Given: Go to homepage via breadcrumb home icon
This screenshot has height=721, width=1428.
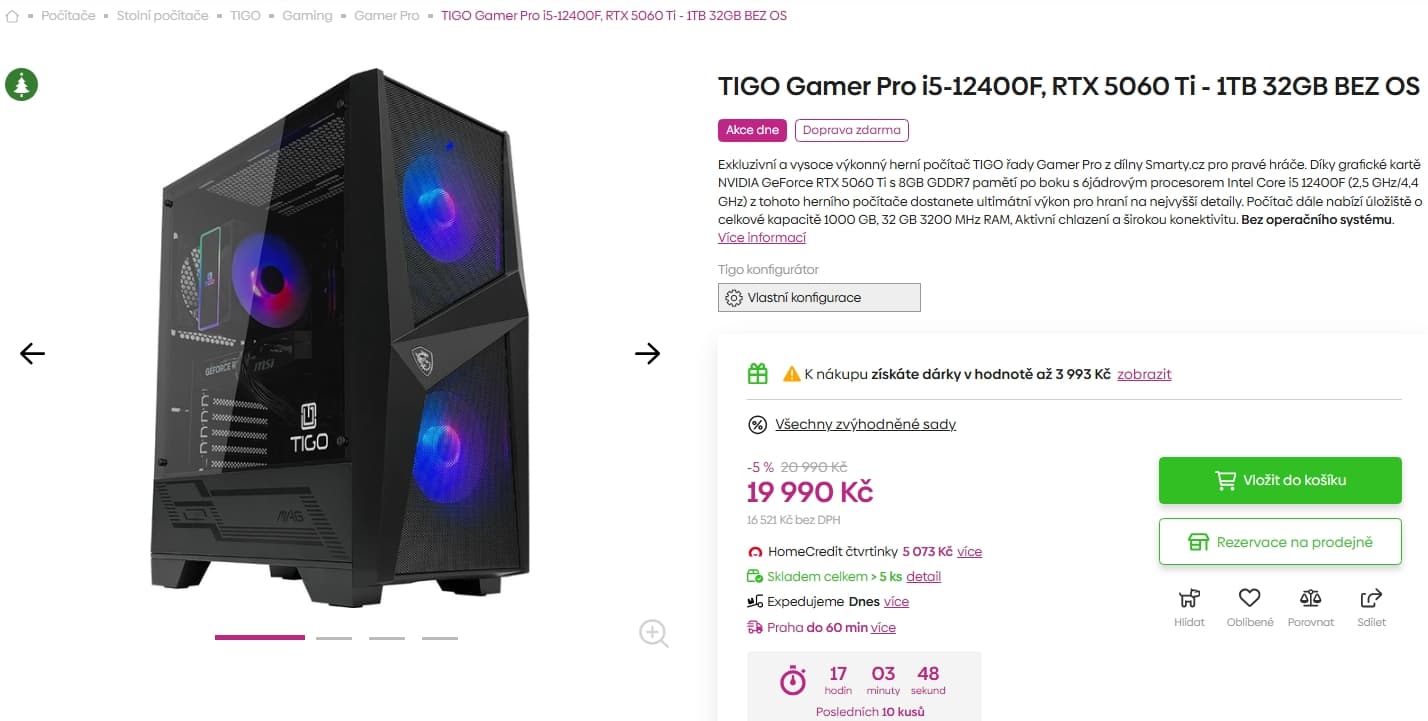Looking at the screenshot, I should [x=10, y=15].
